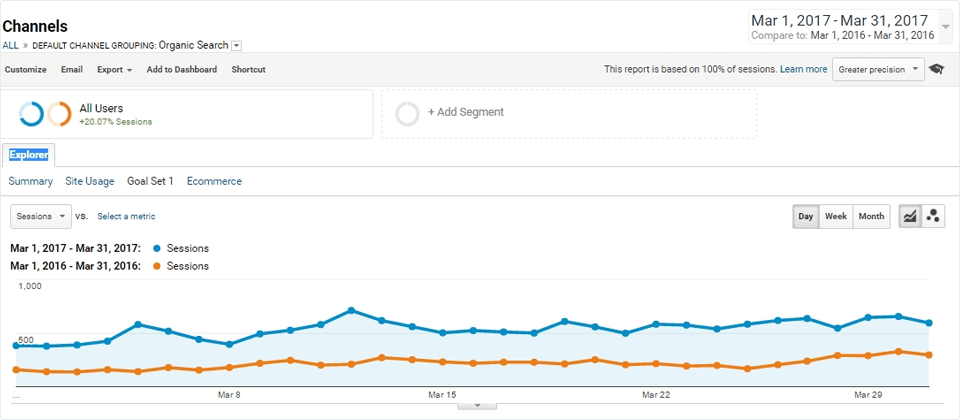The width and height of the screenshot is (960, 420).
Task: Open the date range picker arrow
Action: tap(946, 27)
